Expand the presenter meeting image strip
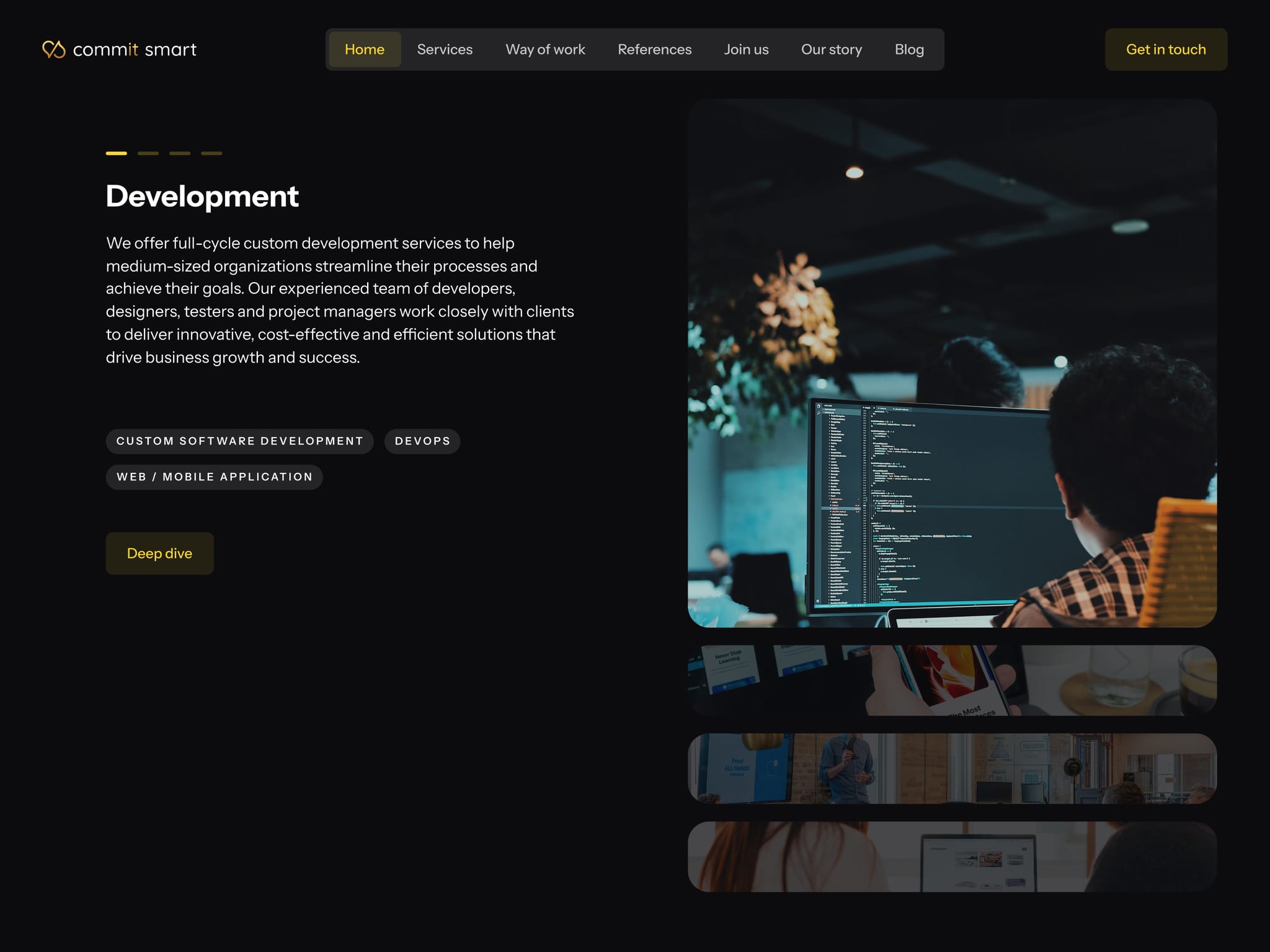Screen dimensions: 1270x952 (x=952, y=769)
